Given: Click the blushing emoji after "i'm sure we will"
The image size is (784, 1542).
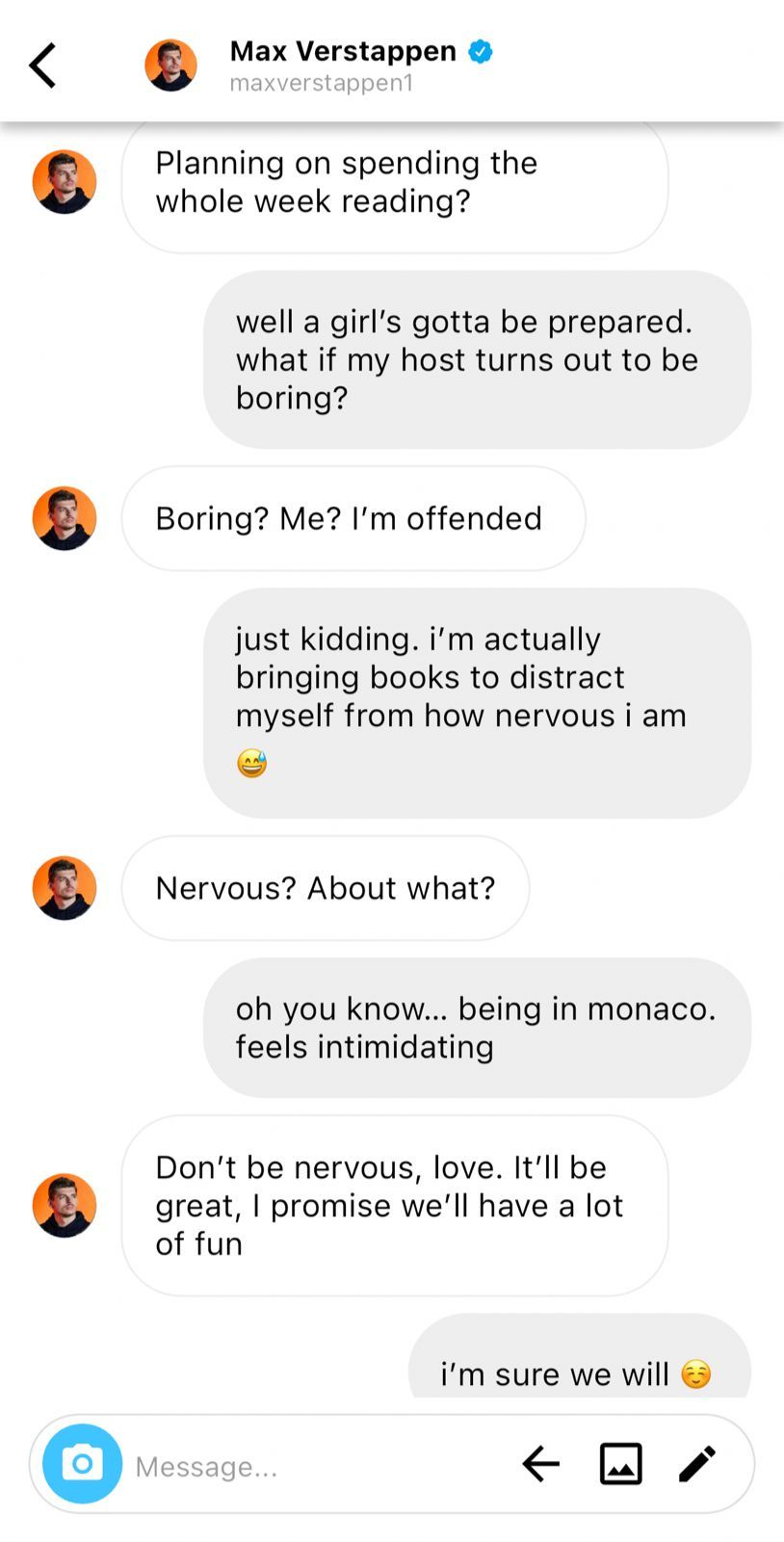Looking at the screenshot, I should point(695,1374).
